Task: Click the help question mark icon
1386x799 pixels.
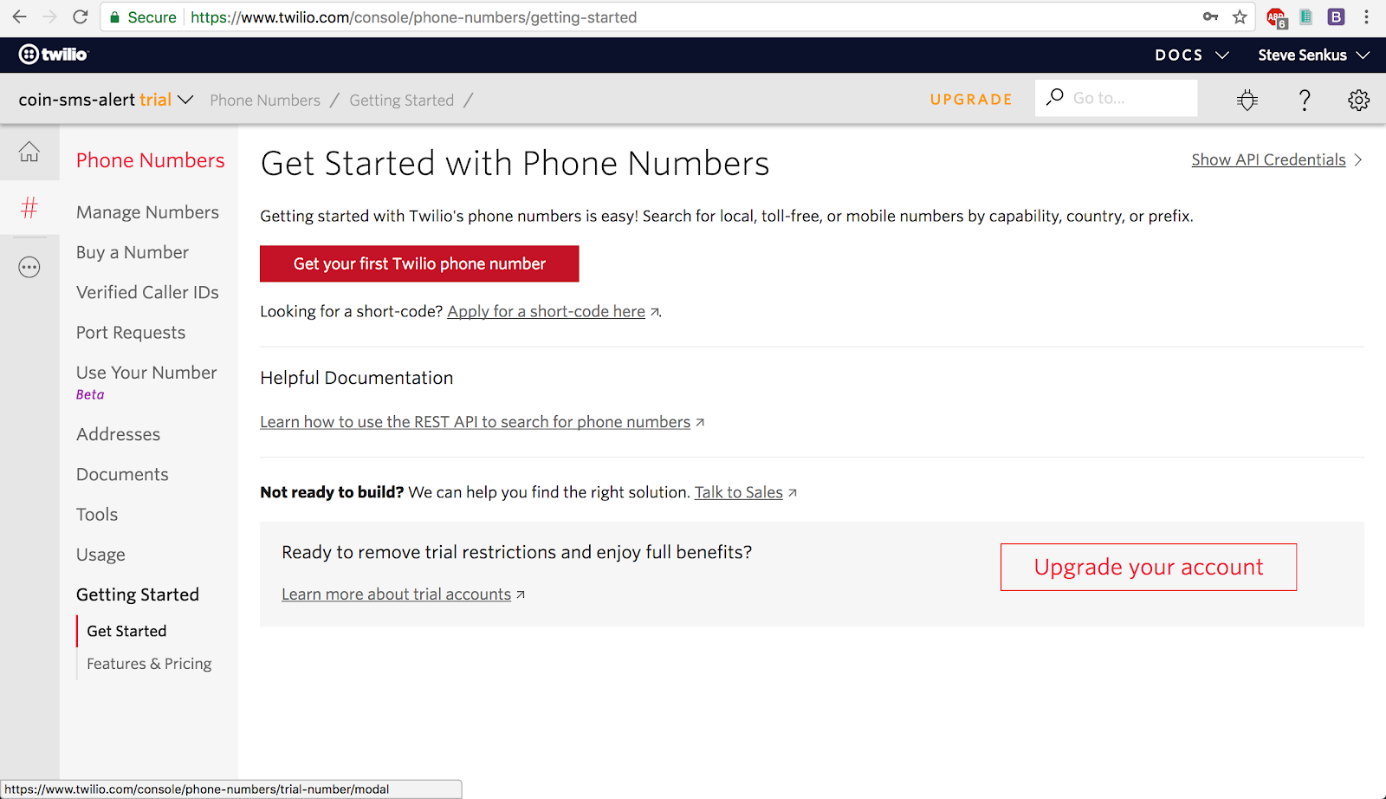Action: pos(1304,100)
